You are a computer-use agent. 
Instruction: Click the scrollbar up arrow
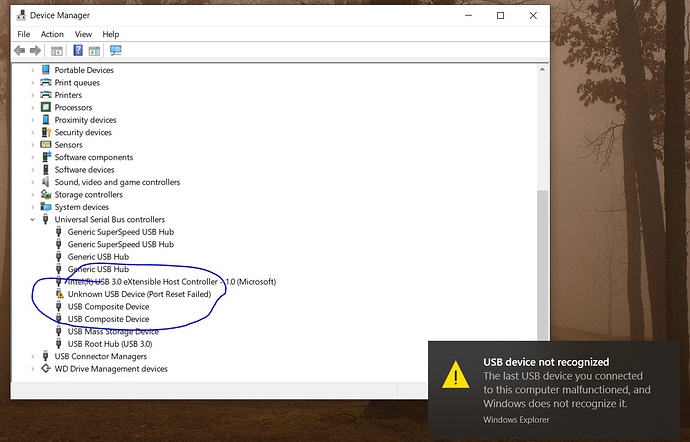pos(543,70)
